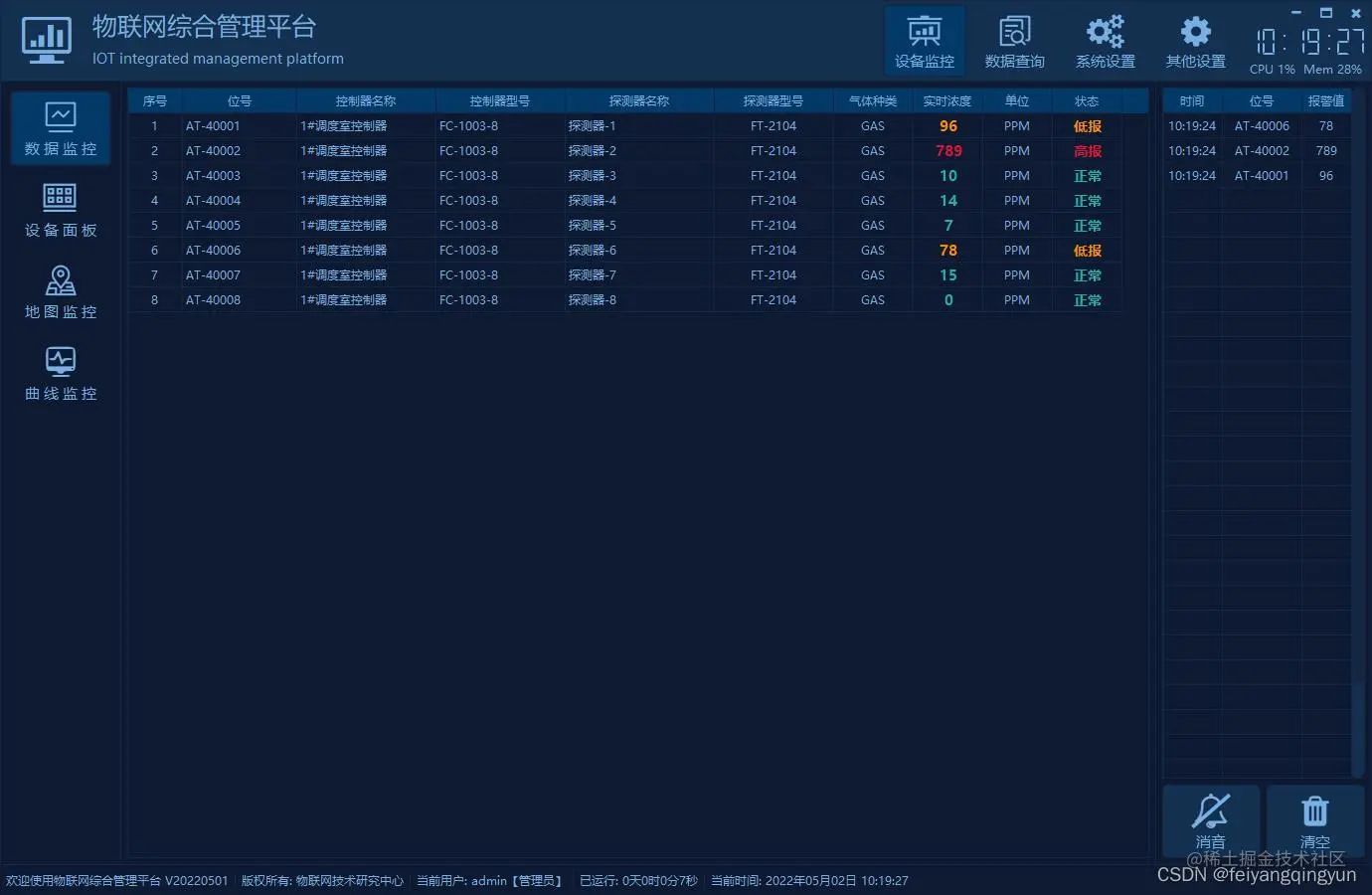Screen dimensions: 1372x895
Task: Click alarm entry AT-40006 in alarm list
Action: click(1262, 126)
